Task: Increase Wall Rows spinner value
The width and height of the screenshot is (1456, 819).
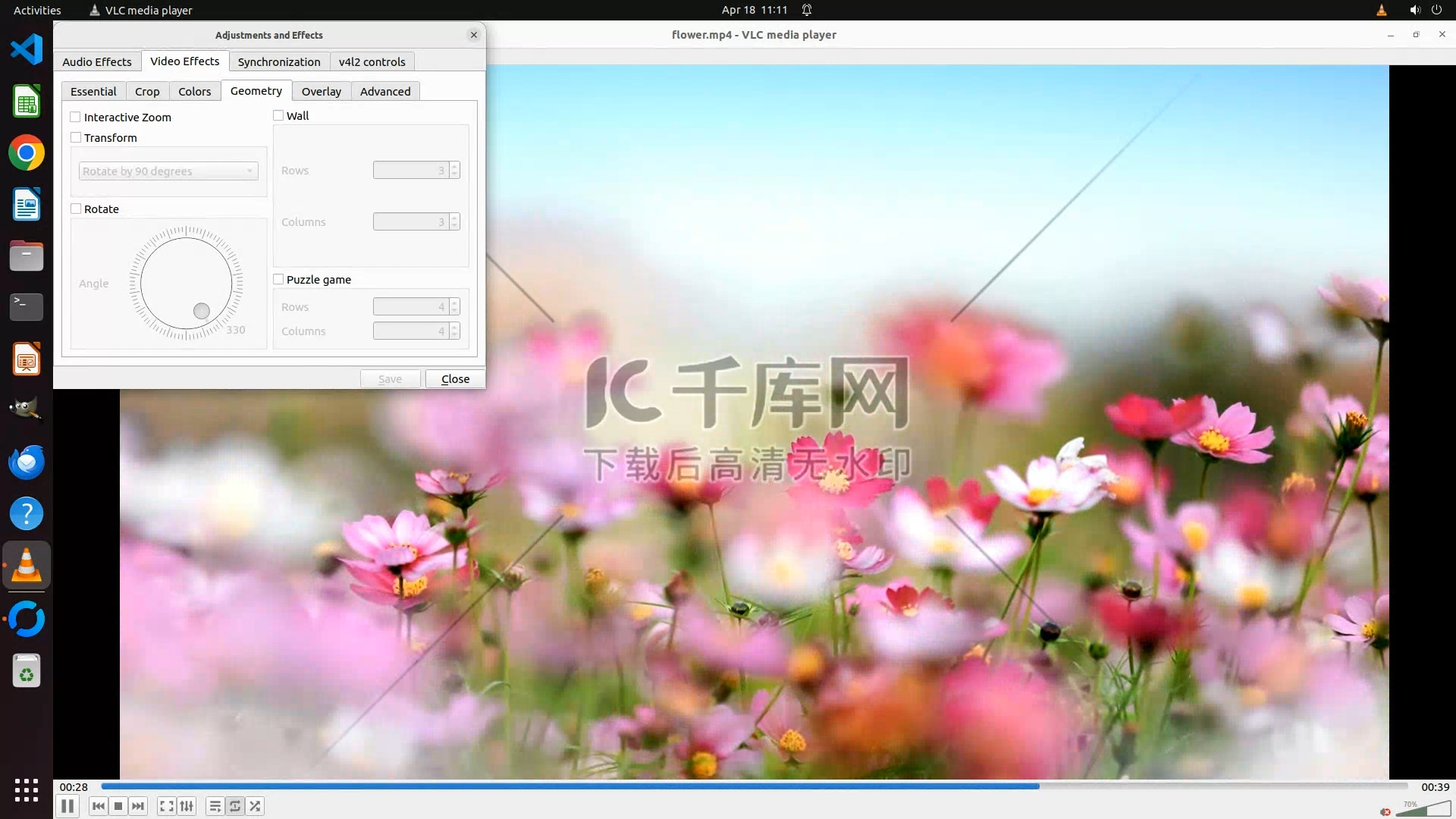Action: click(454, 166)
